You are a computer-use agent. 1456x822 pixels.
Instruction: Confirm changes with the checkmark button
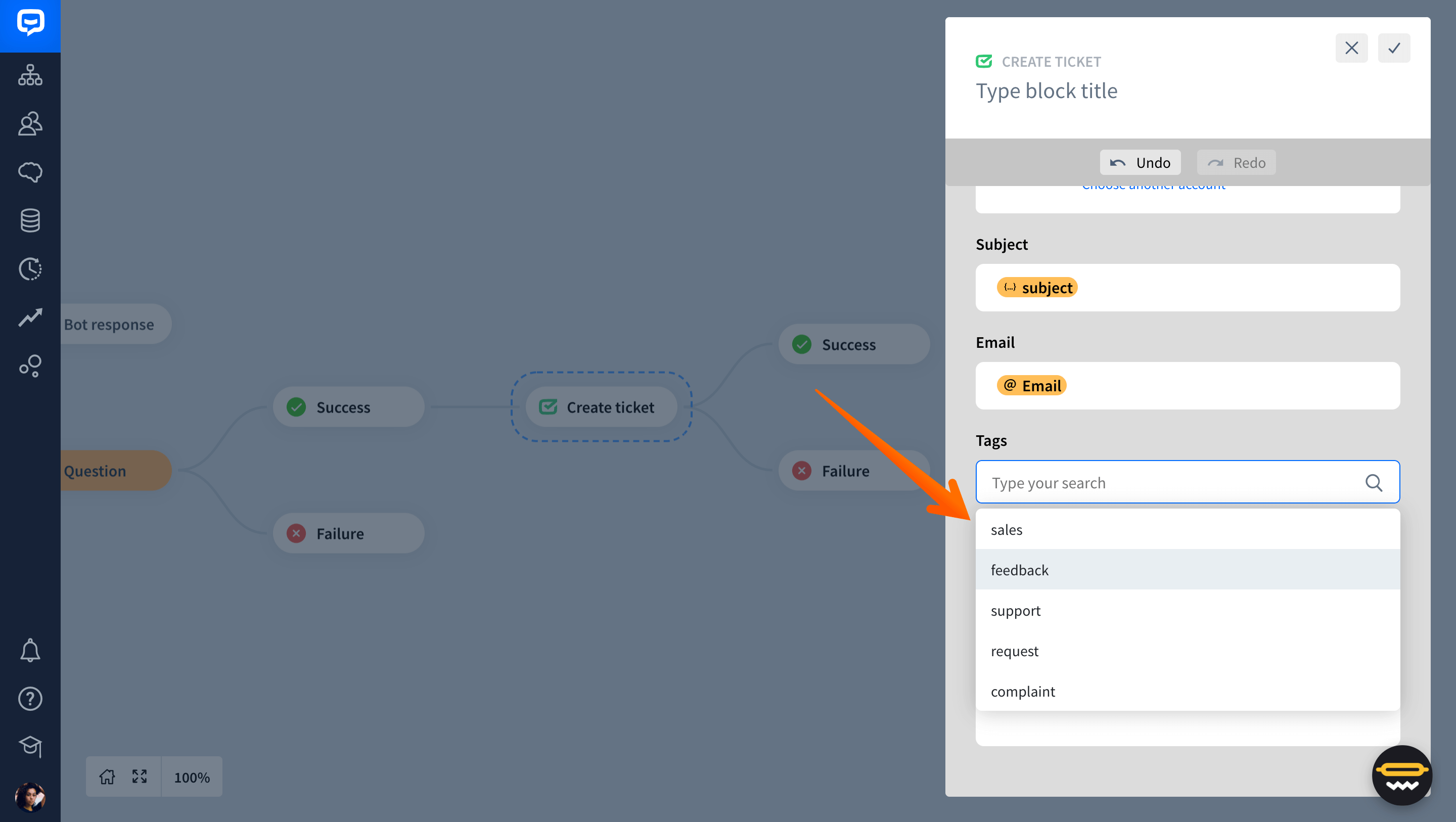tap(1394, 48)
